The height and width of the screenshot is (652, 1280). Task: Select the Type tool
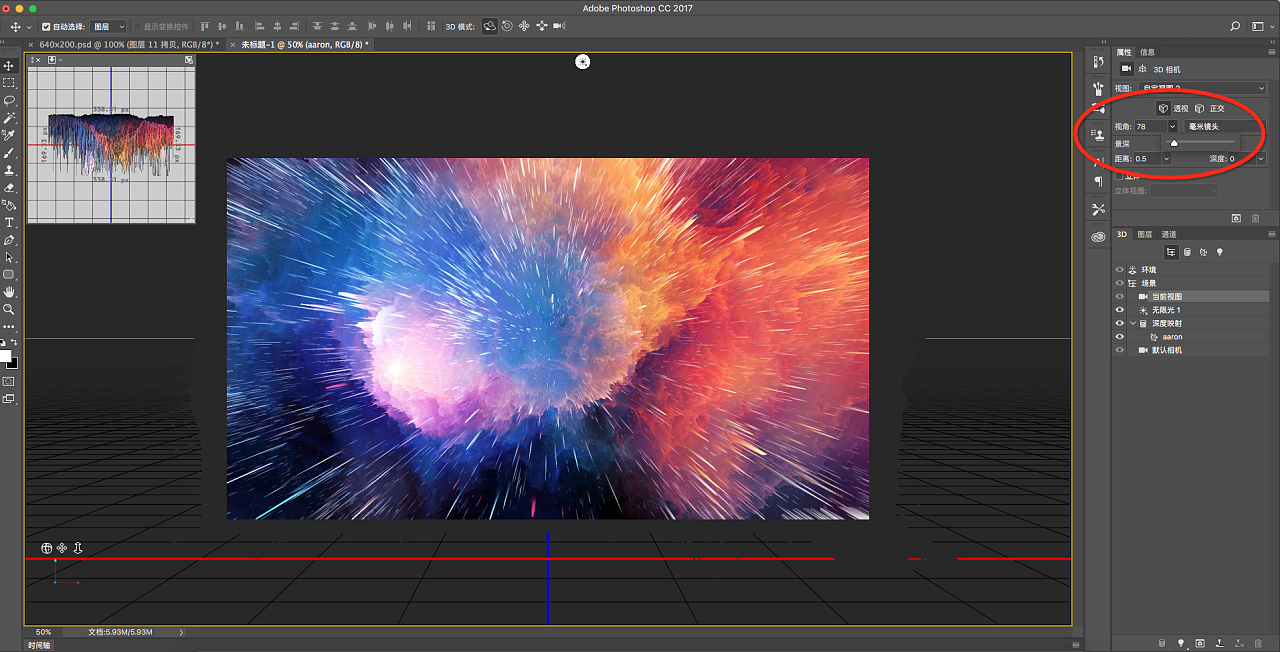tap(9, 222)
